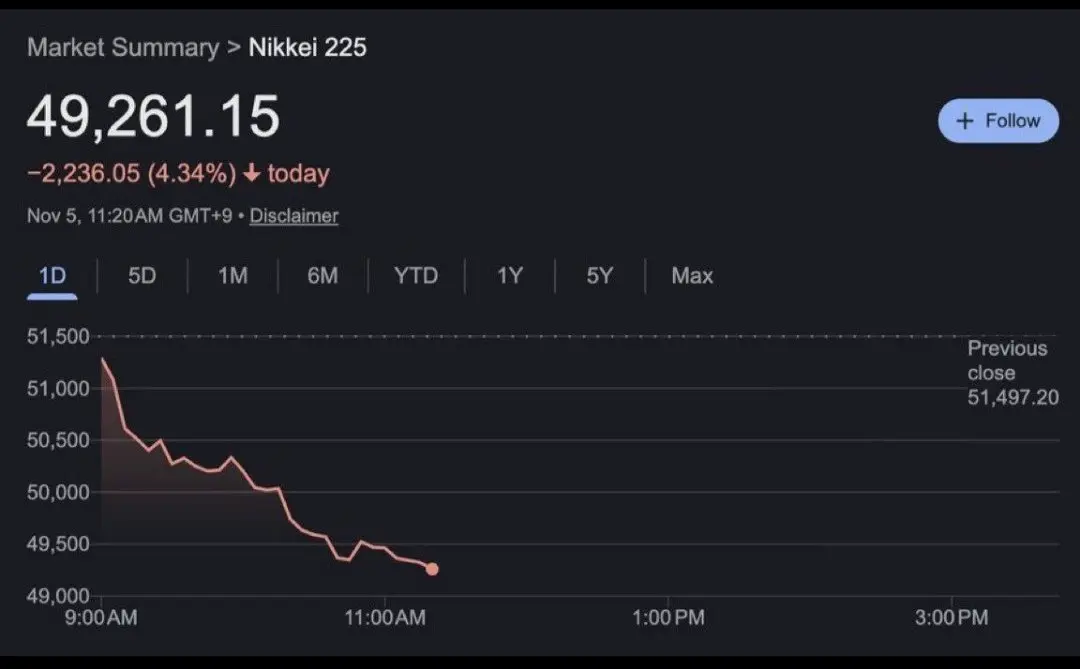Show the YTD chart range
The image size is (1080, 669).
click(416, 276)
